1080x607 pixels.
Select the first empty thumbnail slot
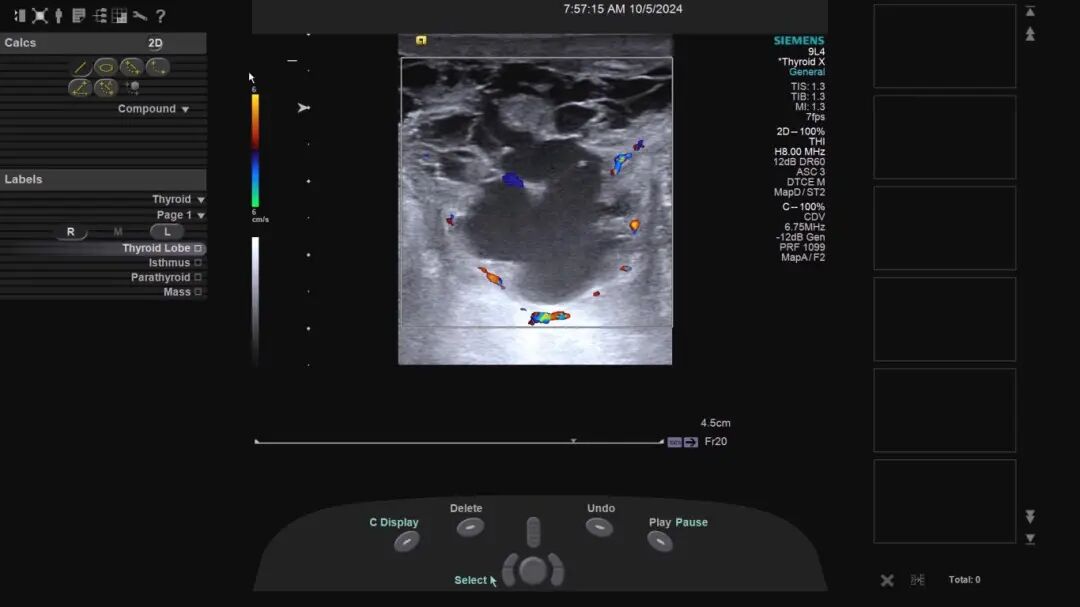point(944,46)
